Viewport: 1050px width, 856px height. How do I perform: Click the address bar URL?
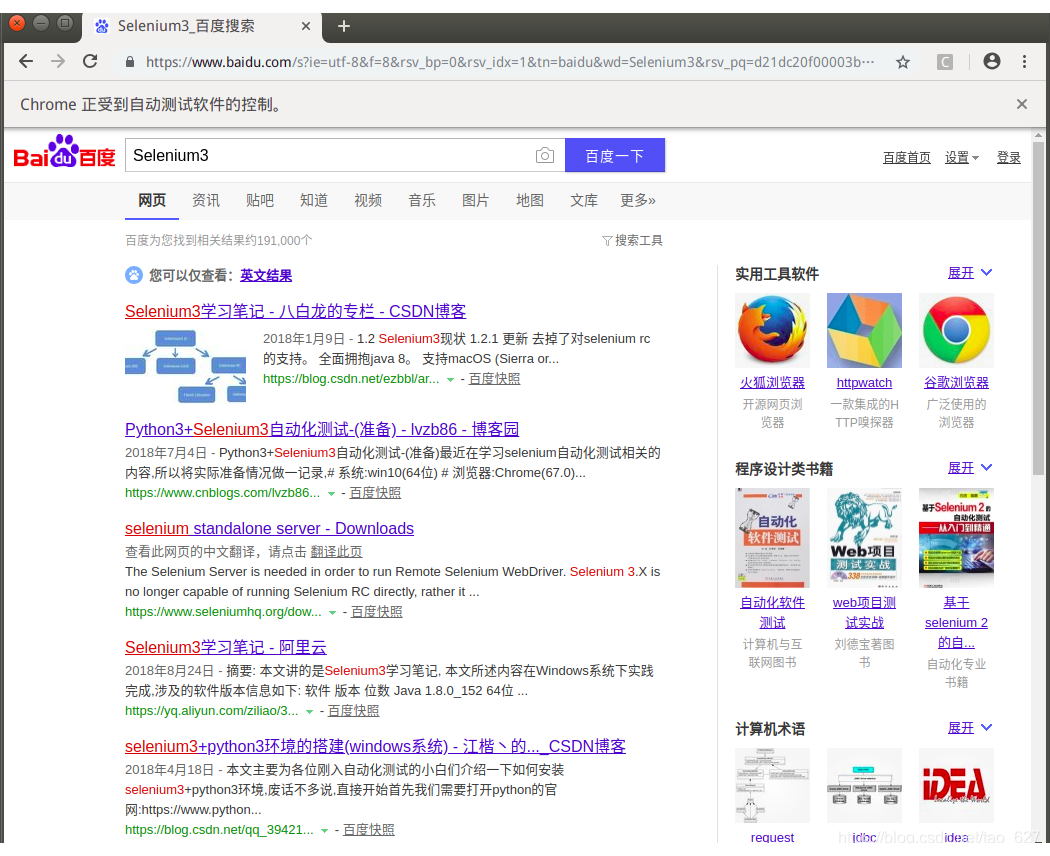tap(510, 62)
